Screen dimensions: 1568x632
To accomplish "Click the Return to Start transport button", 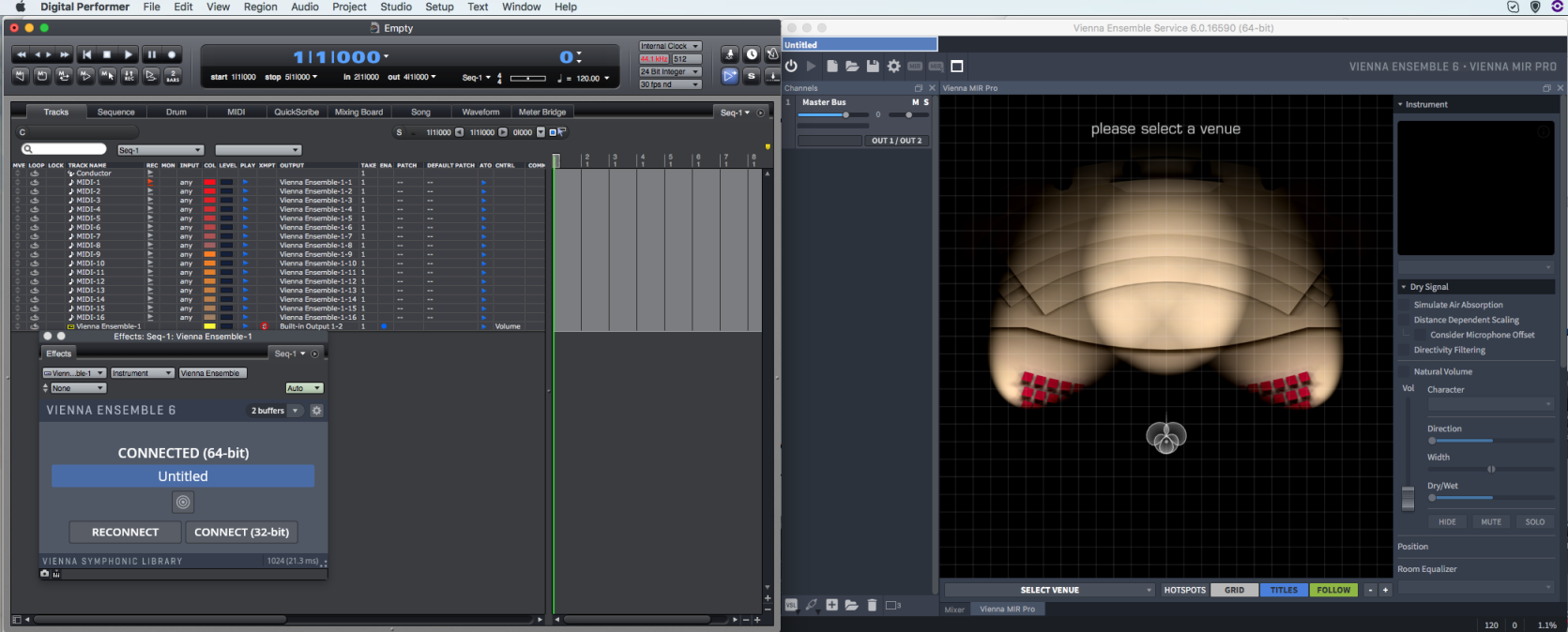I will 86,54.
